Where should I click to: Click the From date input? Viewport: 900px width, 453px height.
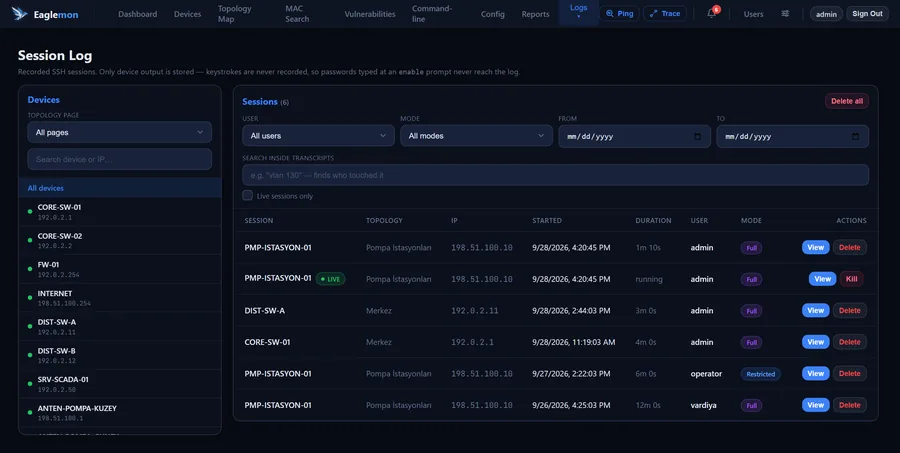(634, 136)
